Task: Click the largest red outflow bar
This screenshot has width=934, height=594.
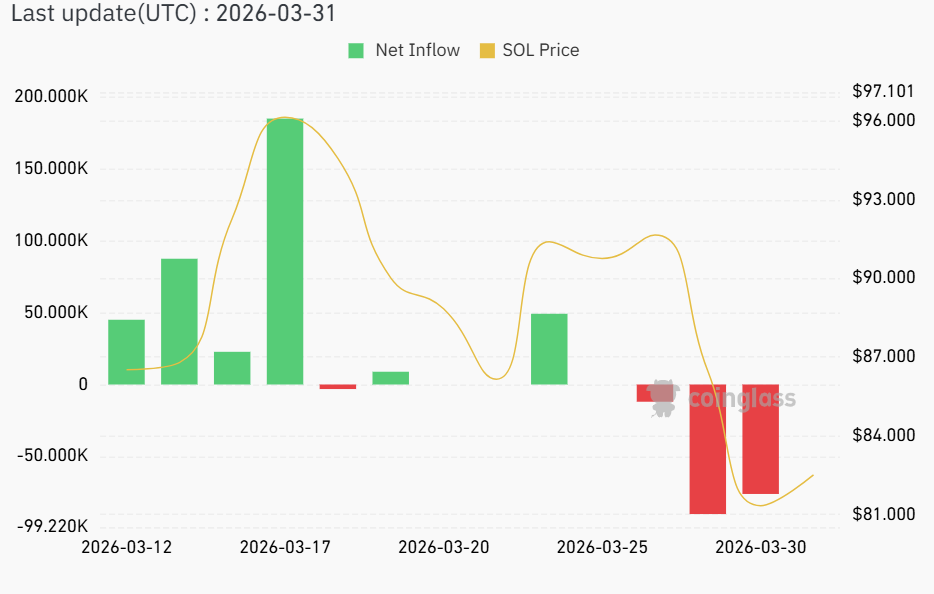Action: 708,449
